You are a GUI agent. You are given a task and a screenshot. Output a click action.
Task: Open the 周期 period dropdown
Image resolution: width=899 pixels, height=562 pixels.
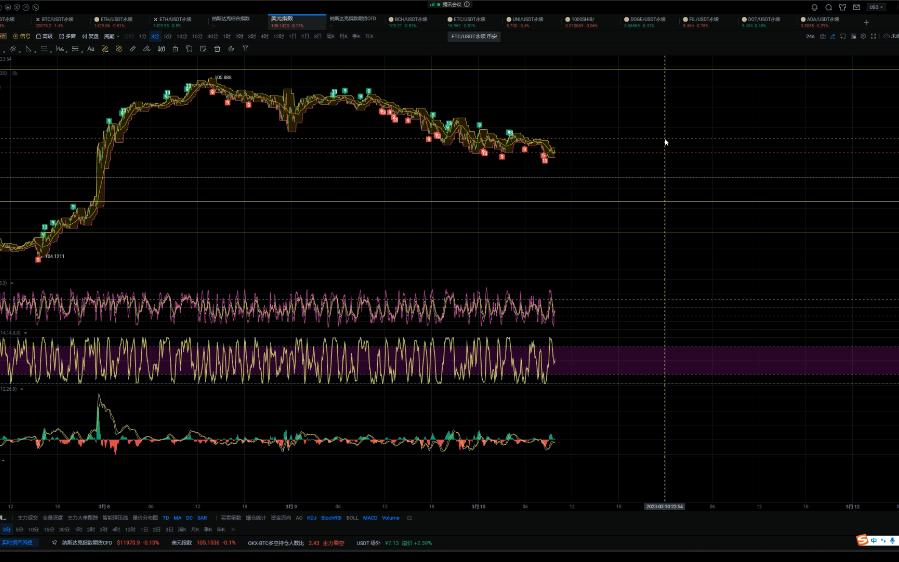pyautogui.click(x=110, y=36)
